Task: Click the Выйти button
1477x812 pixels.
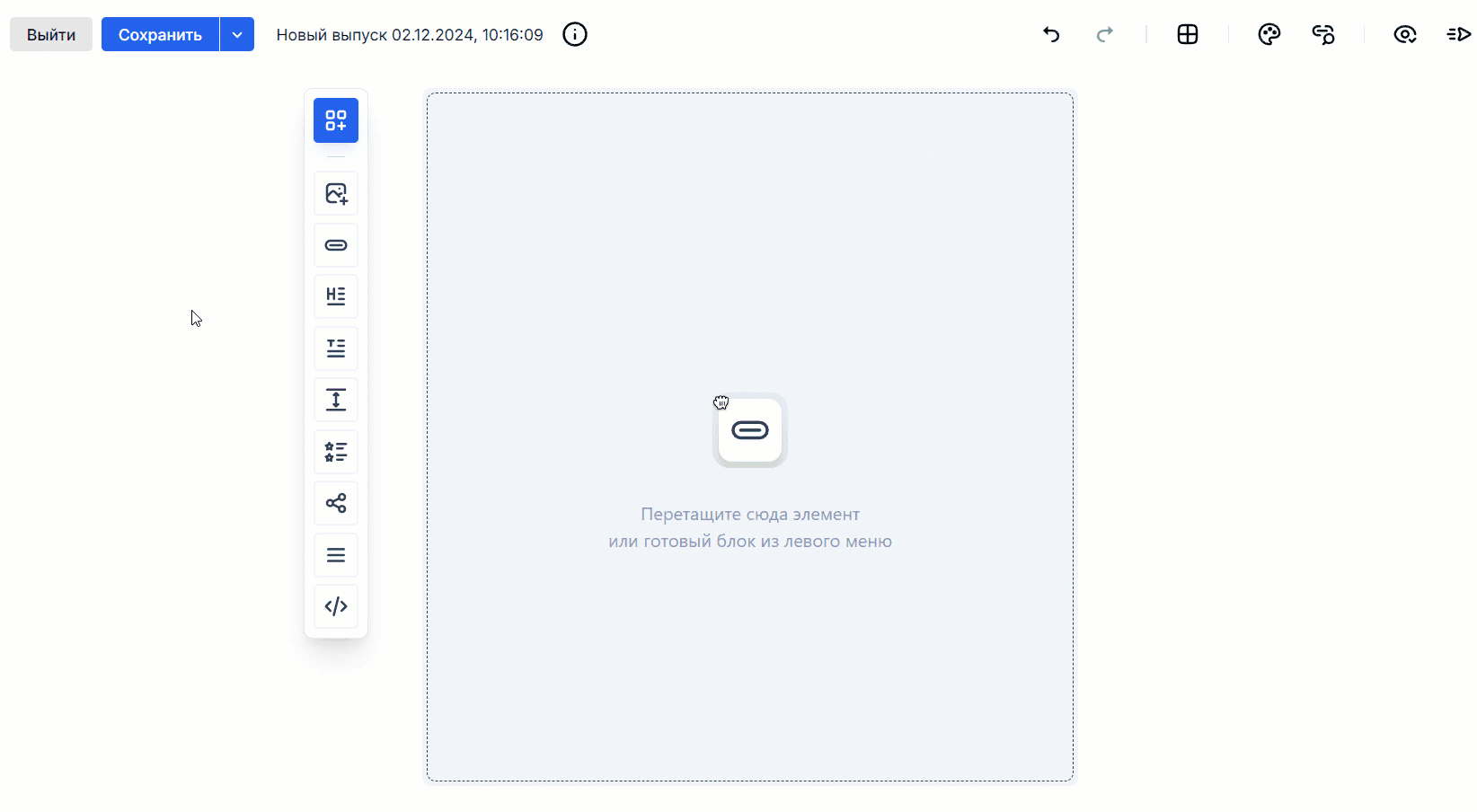Action: pos(50,34)
